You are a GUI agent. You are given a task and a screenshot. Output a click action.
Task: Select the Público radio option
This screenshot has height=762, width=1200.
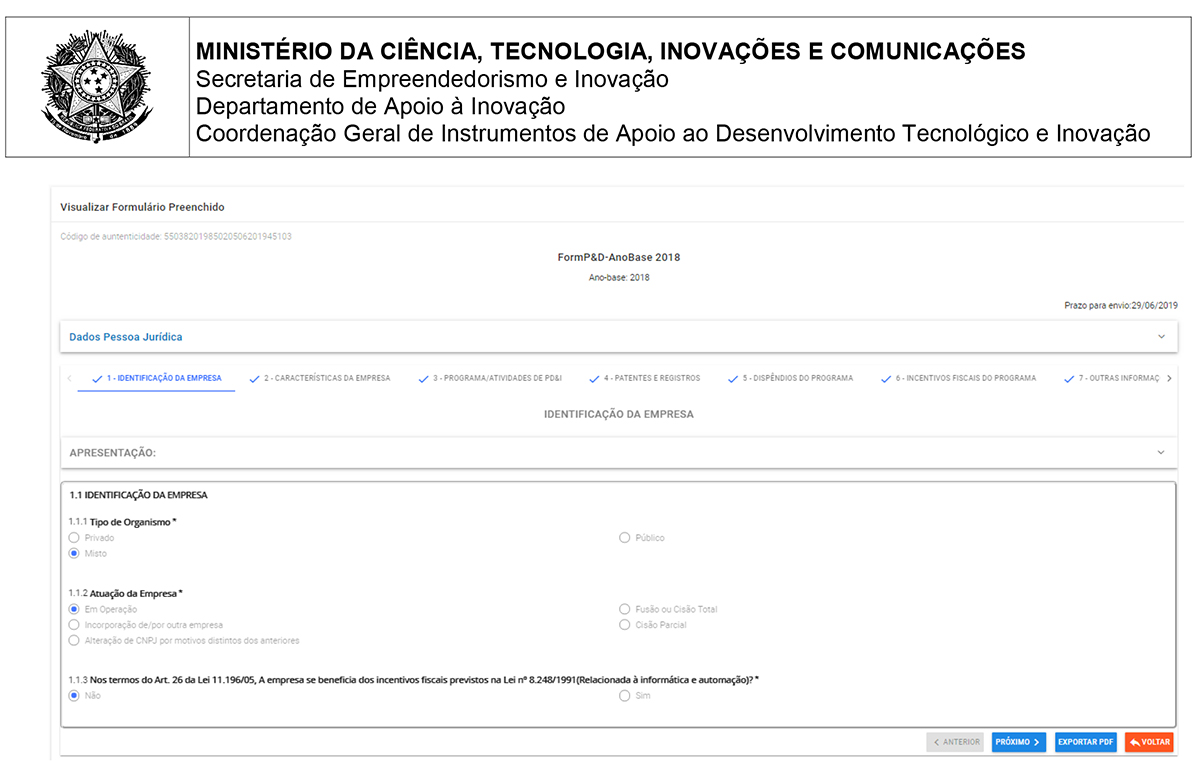[625, 538]
